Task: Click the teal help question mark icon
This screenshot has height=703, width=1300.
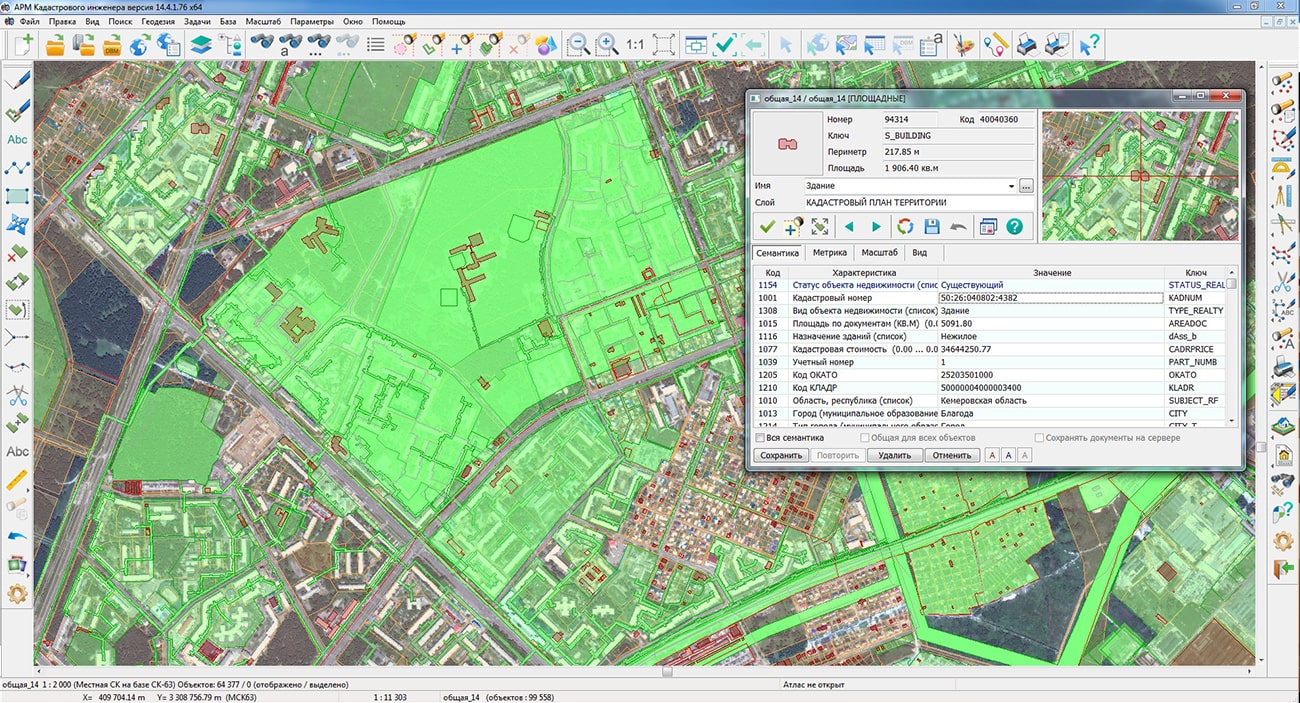Action: (x=1014, y=227)
